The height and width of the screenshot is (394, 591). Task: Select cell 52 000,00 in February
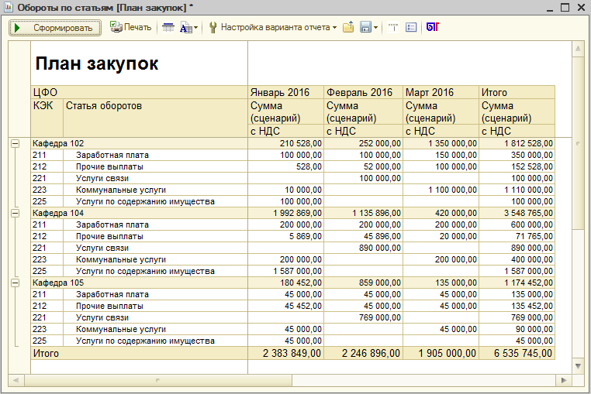363,167
